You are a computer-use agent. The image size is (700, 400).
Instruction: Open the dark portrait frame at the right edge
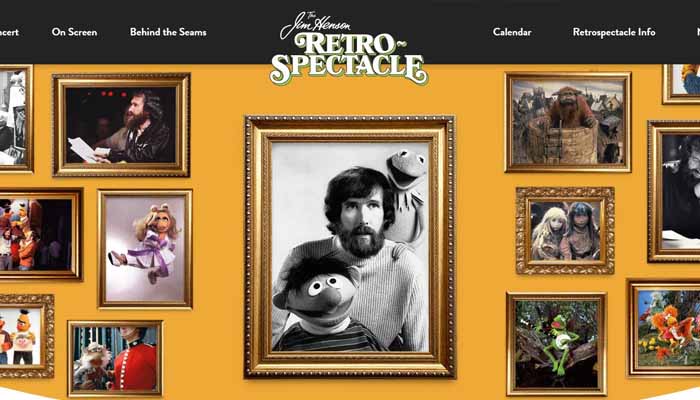pos(674,191)
